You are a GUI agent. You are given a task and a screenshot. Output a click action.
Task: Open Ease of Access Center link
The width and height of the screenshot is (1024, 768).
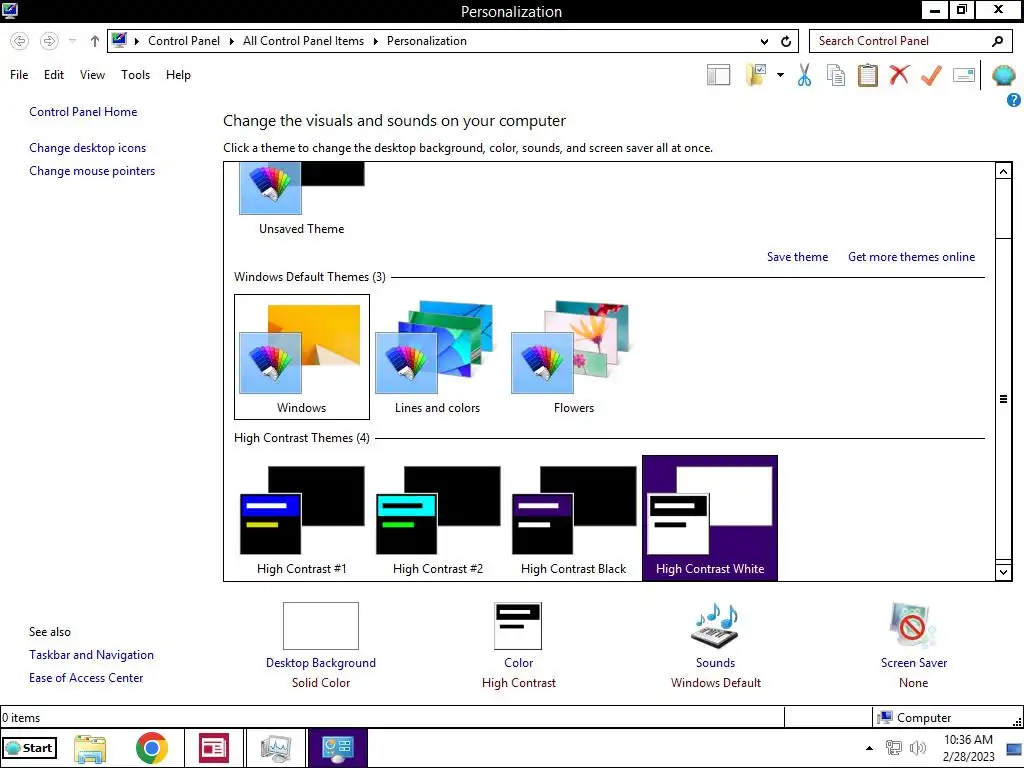(86, 677)
